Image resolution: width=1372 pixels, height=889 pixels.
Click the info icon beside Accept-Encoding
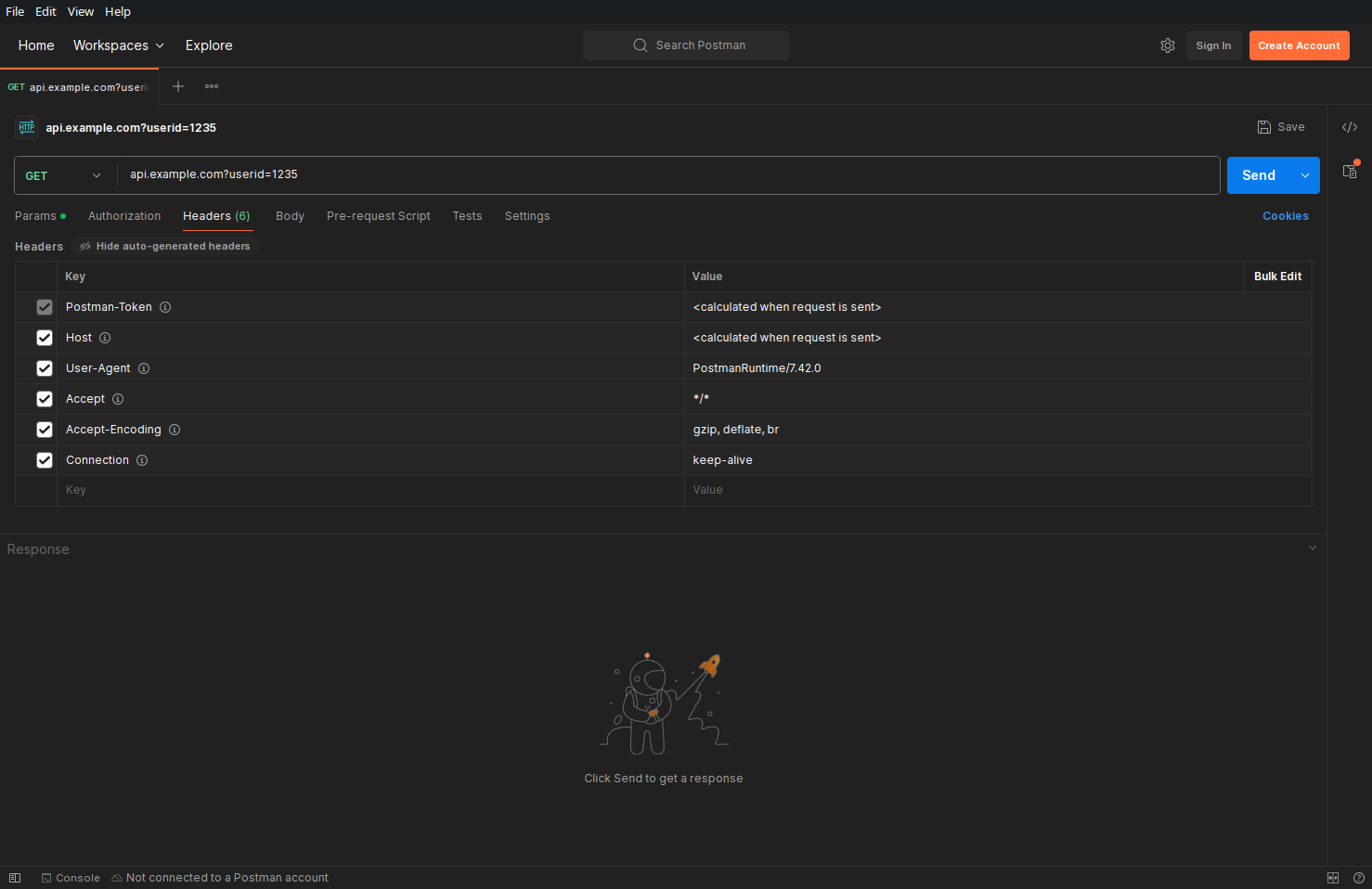click(175, 430)
